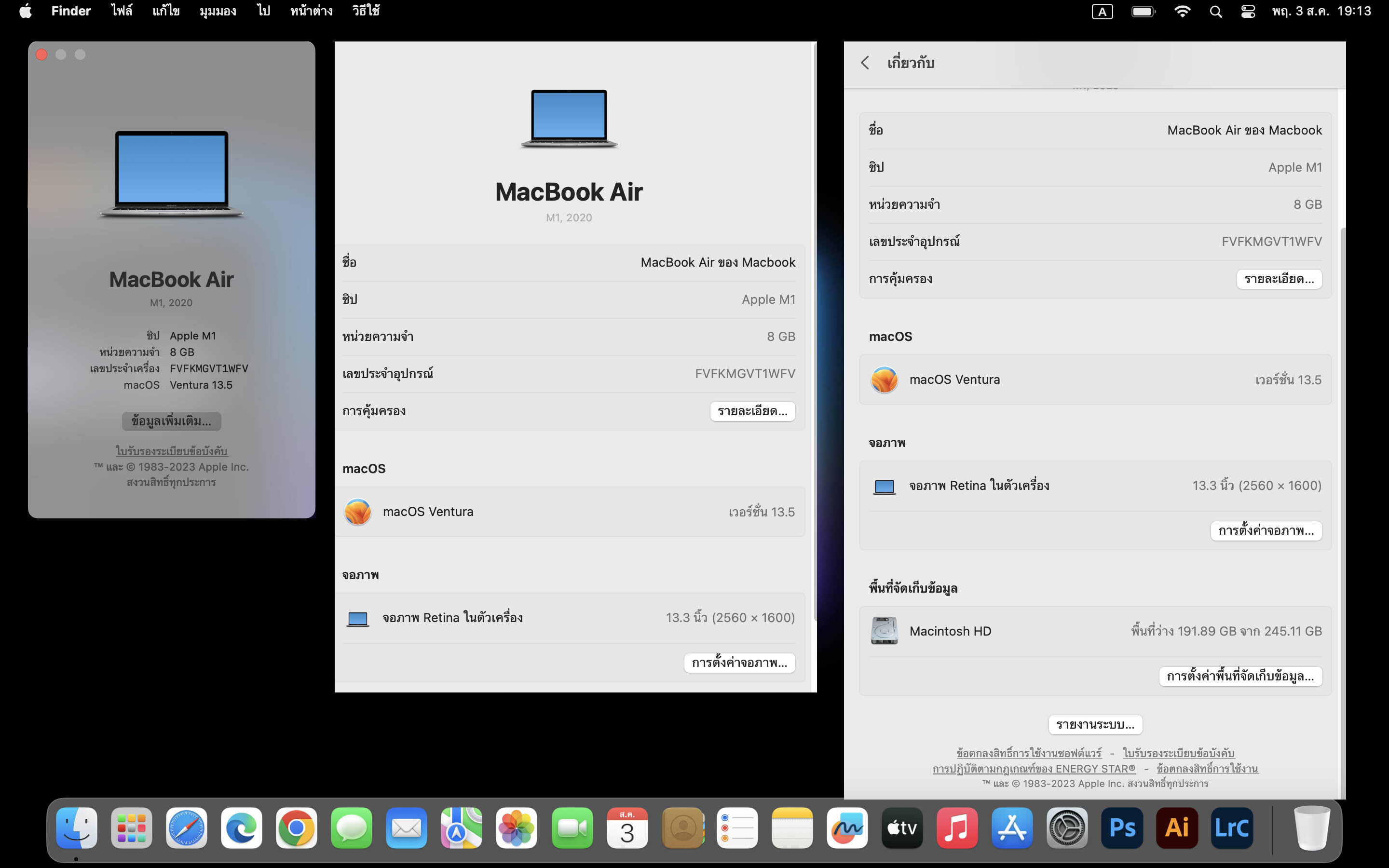Launch Google Chrome from the Dock
Viewport: 1389px width, 868px height.
coord(297,828)
